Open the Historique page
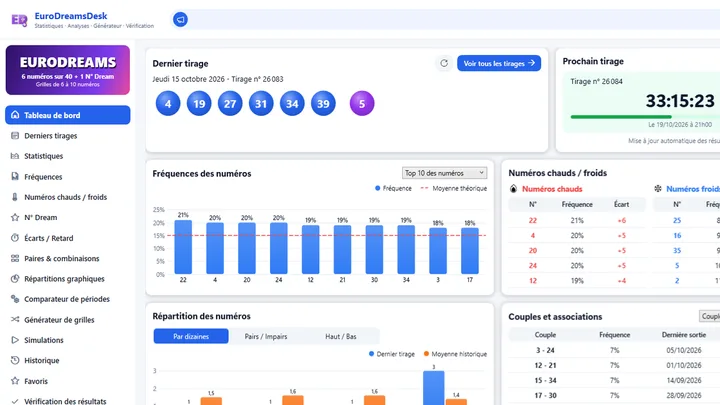This screenshot has height=405, width=720. click(68, 360)
